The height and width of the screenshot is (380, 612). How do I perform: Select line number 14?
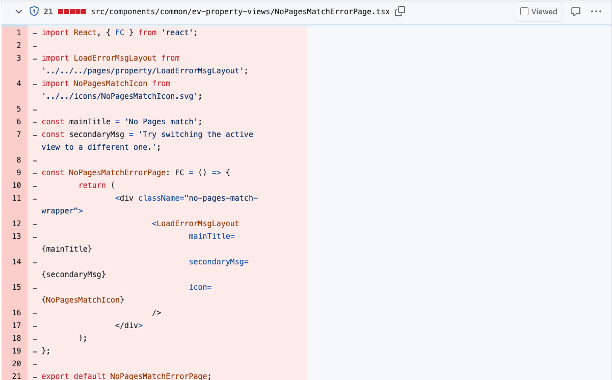(x=16, y=261)
